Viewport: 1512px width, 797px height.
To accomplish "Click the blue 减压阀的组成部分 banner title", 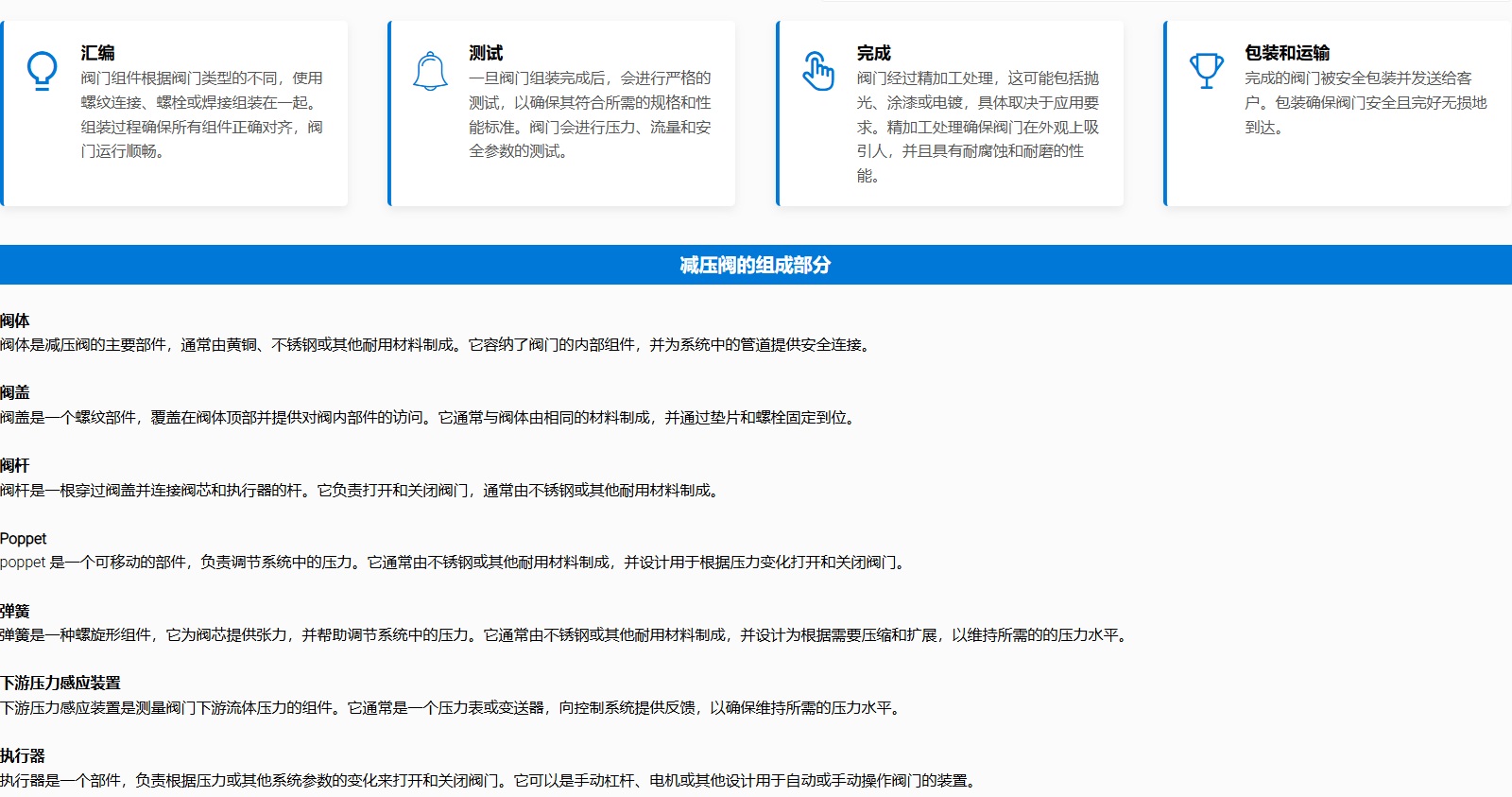I will [x=755, y=265].
